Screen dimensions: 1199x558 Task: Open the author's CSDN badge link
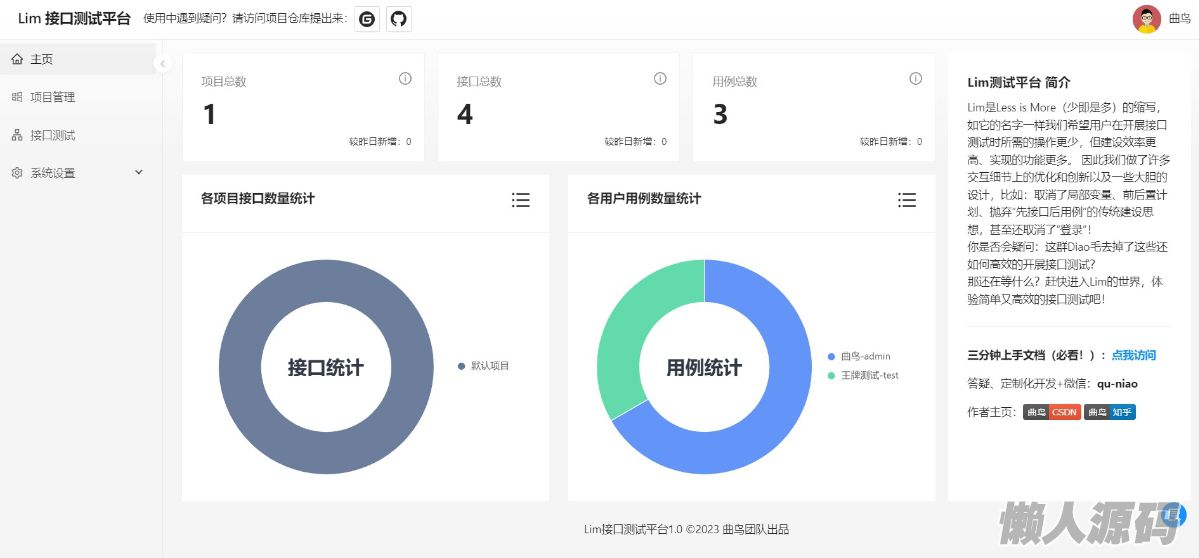[1051, 412]
